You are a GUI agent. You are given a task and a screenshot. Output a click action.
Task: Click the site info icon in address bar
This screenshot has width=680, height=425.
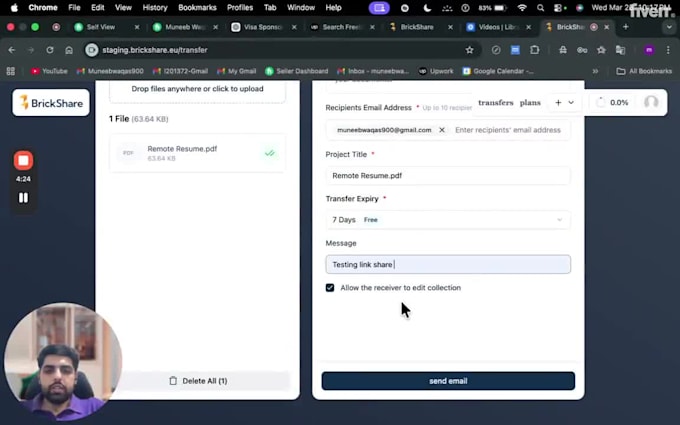pyautogui.click(x=92, y=50)
